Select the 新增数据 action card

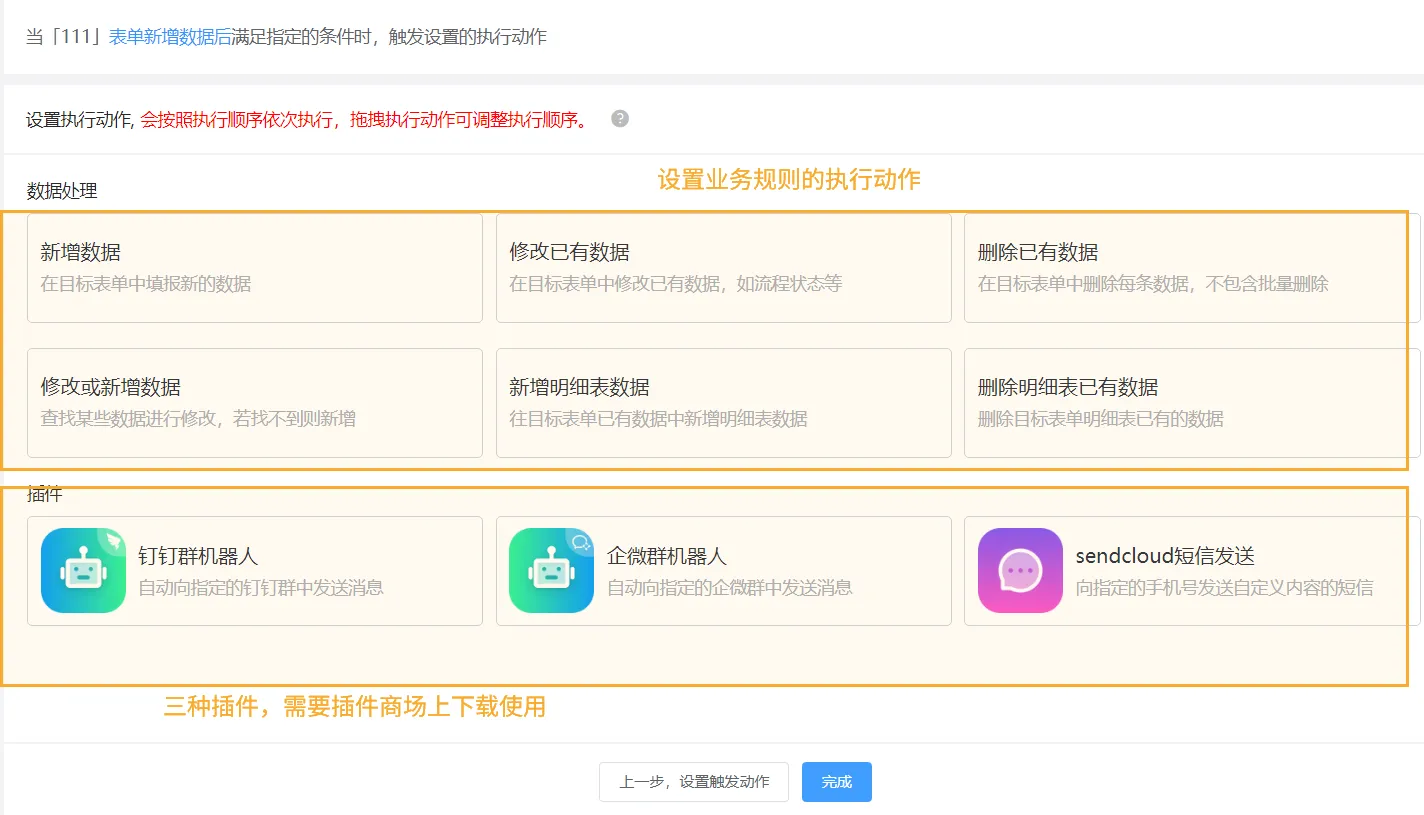(x=254, y=268)
